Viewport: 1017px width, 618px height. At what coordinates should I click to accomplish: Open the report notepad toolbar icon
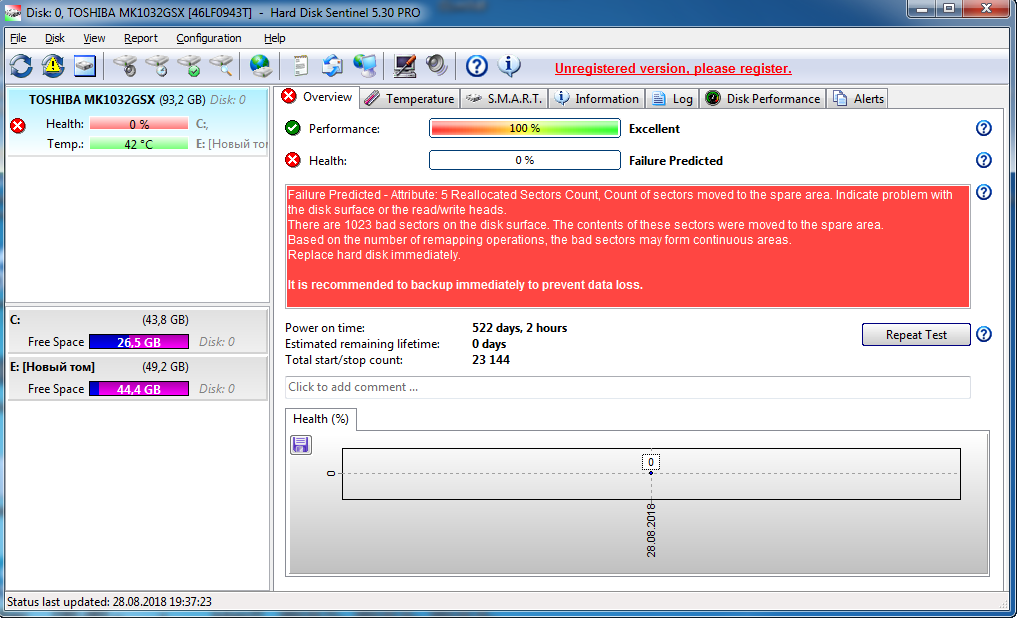coord(300,65)
